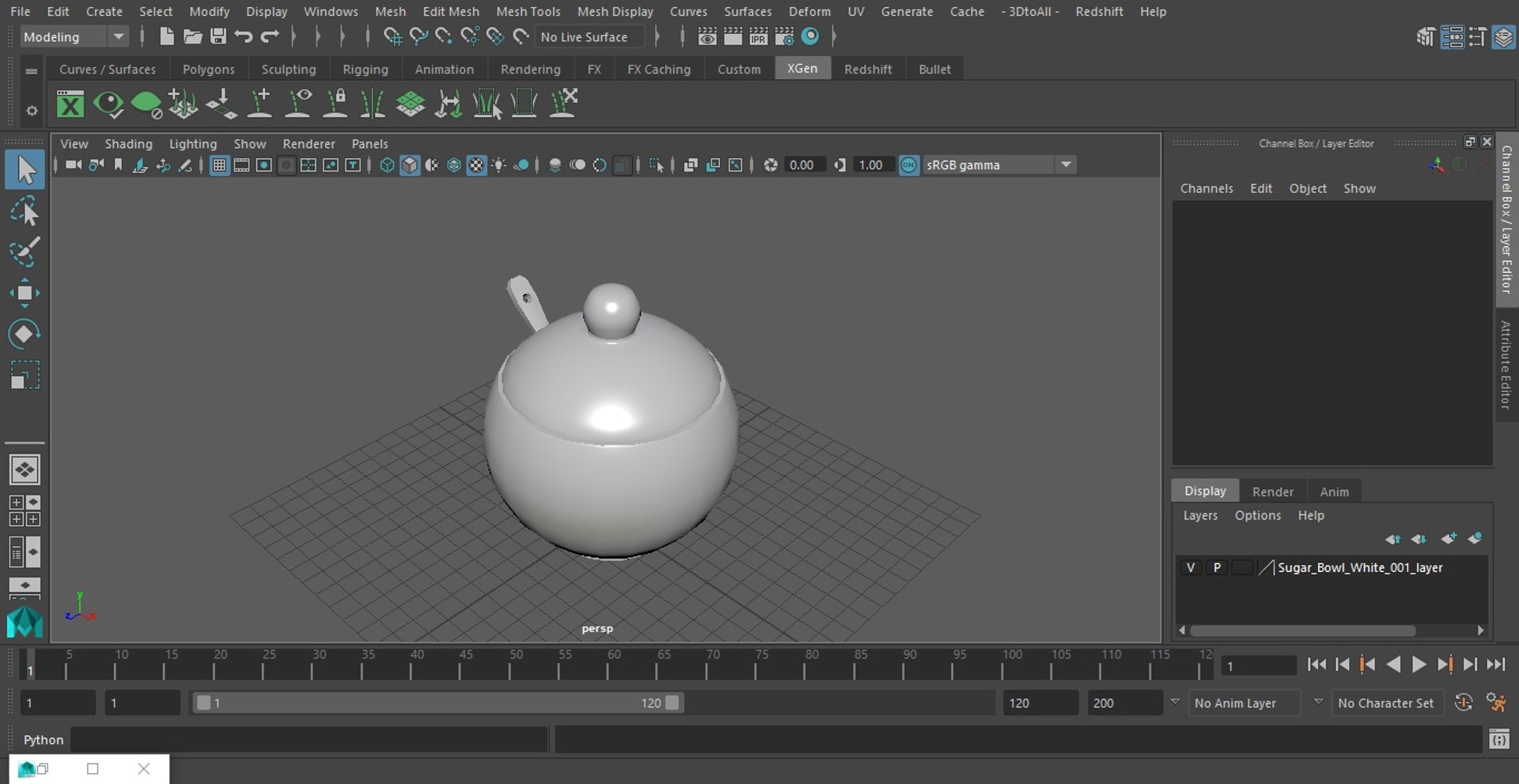Image resolution: width=1519 pixels, height=784 pixels.
Task: Open the viewport Shading menu
Action: [x=128, y=143]
